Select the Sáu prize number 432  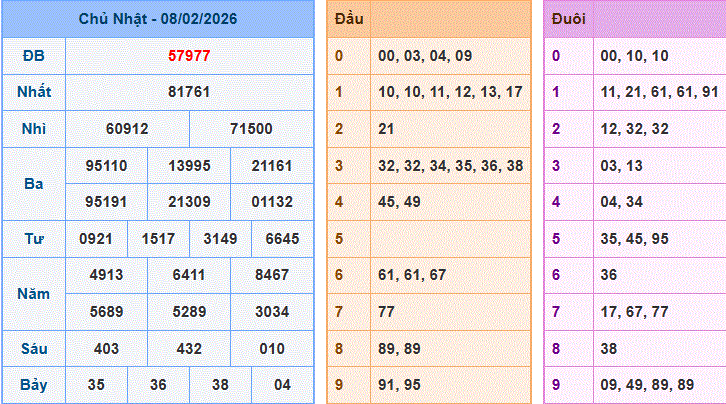[x=189, y=348]
